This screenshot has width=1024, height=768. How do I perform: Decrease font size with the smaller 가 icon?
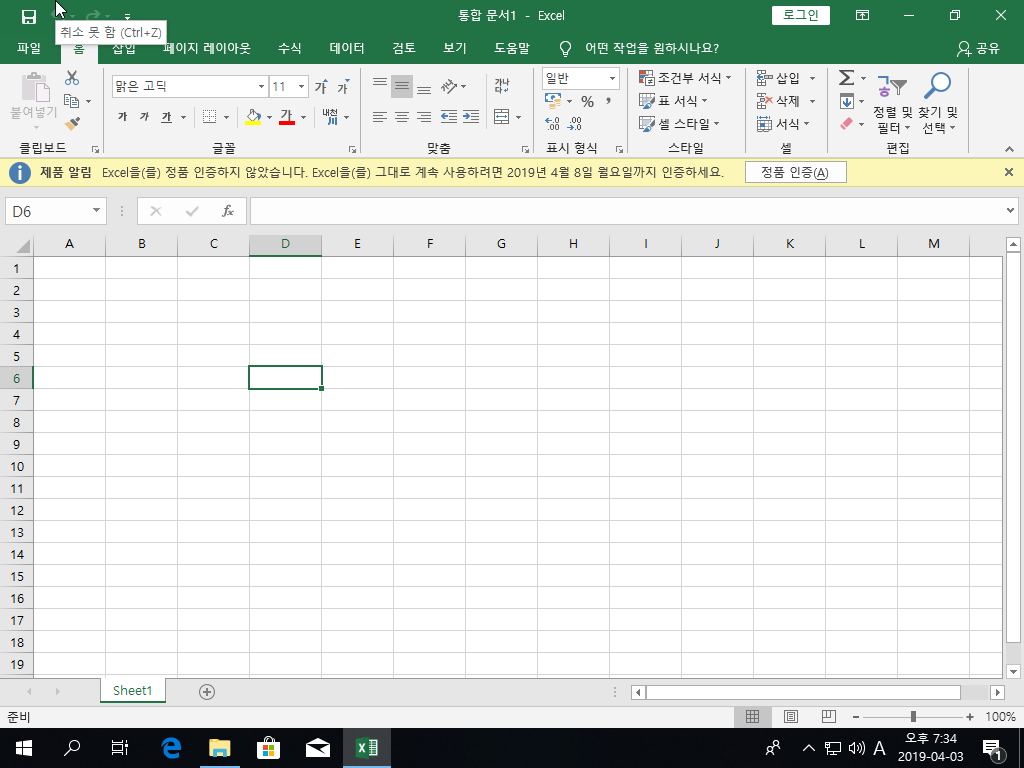(x=344, y=86)
